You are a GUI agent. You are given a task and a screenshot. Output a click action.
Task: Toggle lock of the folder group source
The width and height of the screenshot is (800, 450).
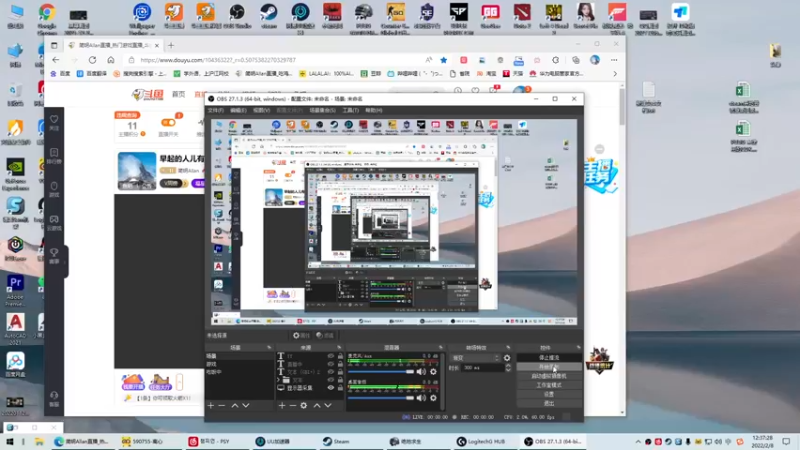pyautogui.click(x=340, y=380)
